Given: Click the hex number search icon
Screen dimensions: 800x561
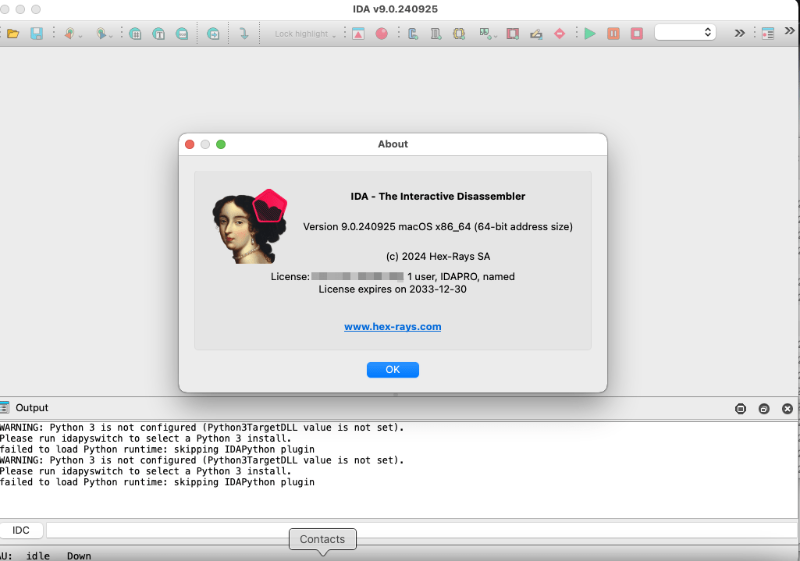Looking at the screenshot, I should 135,34.
